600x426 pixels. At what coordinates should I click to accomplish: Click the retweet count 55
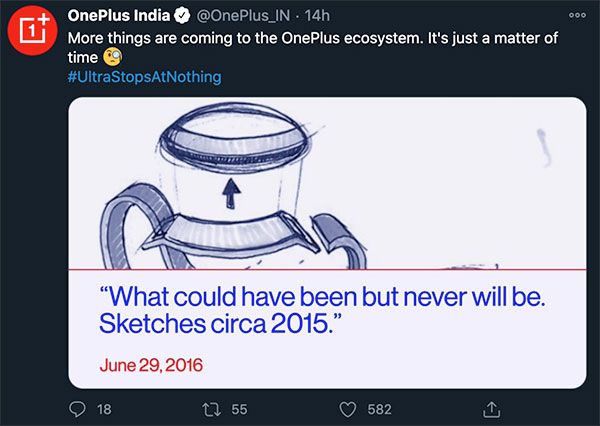239,409
